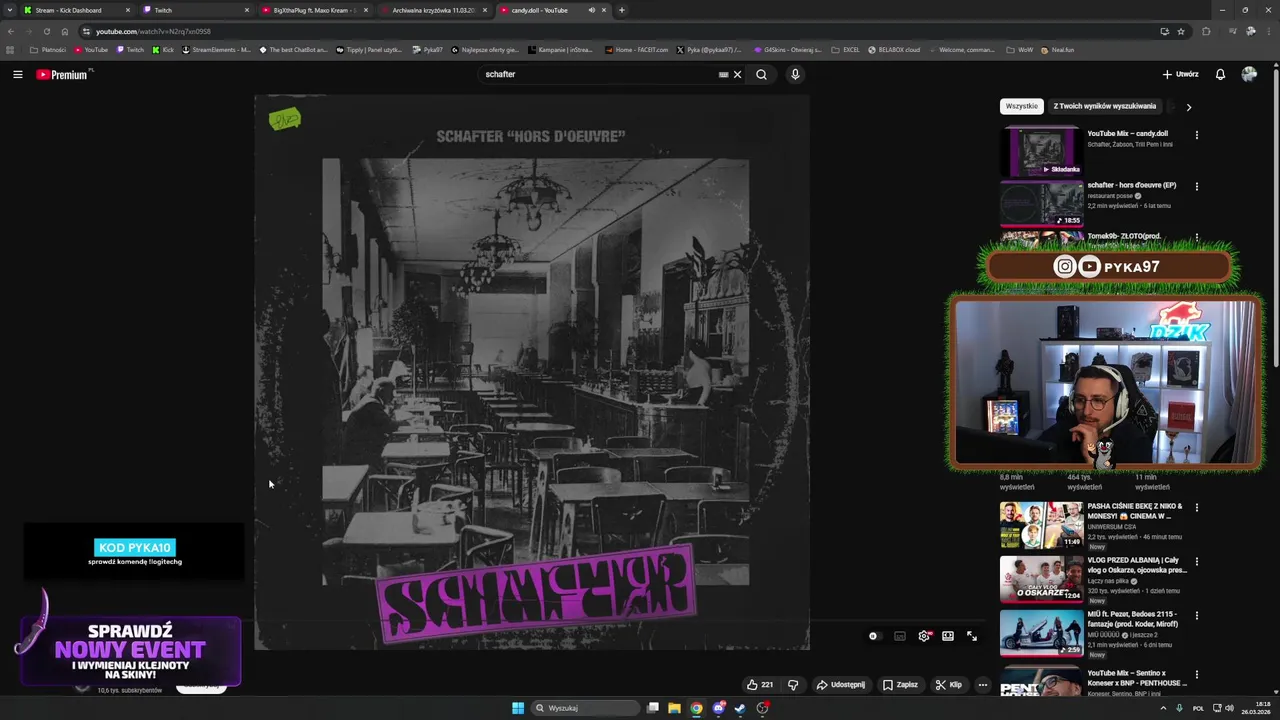The width and height of the screenshot is (1280, 720).
Task: Open Windows Start menu
Action: pyautogui.click(x=518, y=708)
